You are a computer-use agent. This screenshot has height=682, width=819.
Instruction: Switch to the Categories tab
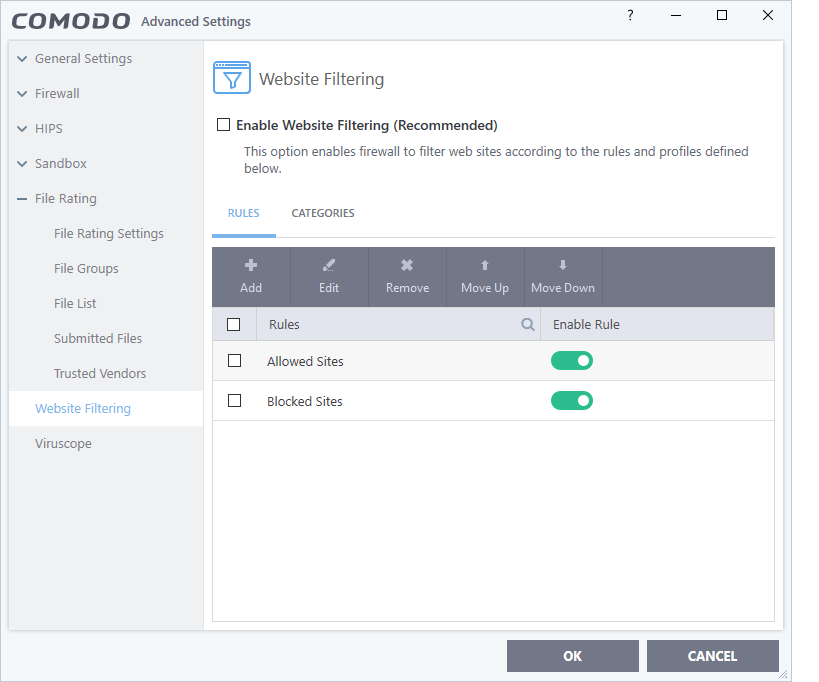(x=323, y=213)
